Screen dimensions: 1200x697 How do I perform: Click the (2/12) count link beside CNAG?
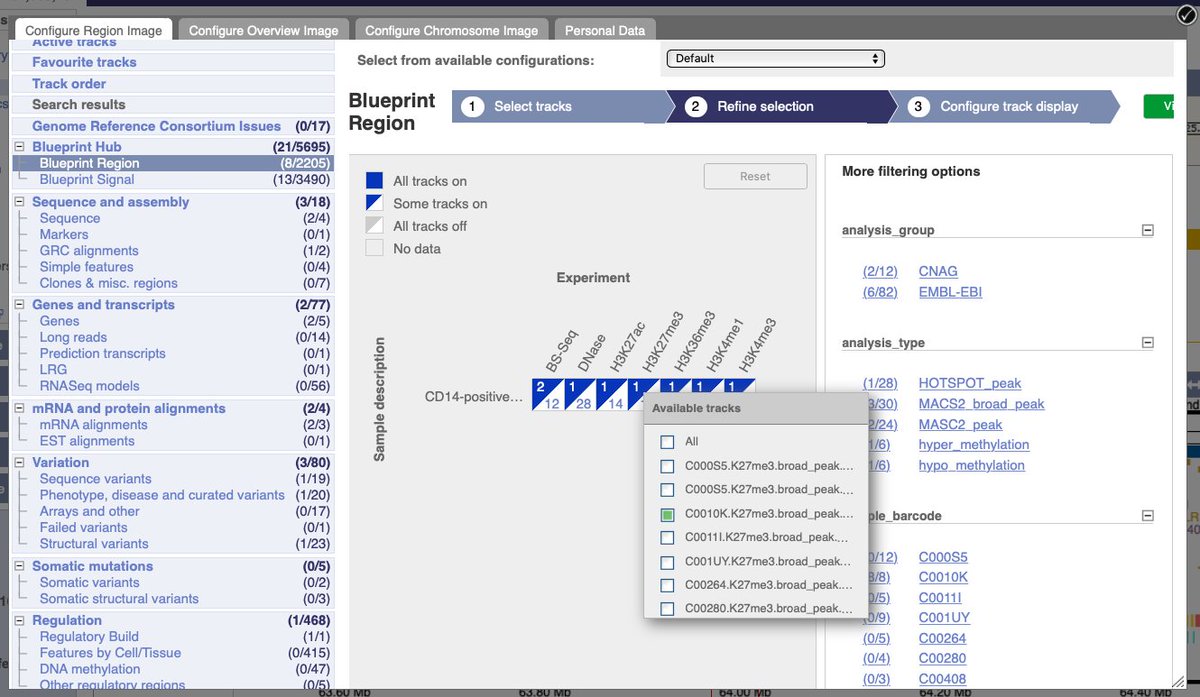click(880, 272)
